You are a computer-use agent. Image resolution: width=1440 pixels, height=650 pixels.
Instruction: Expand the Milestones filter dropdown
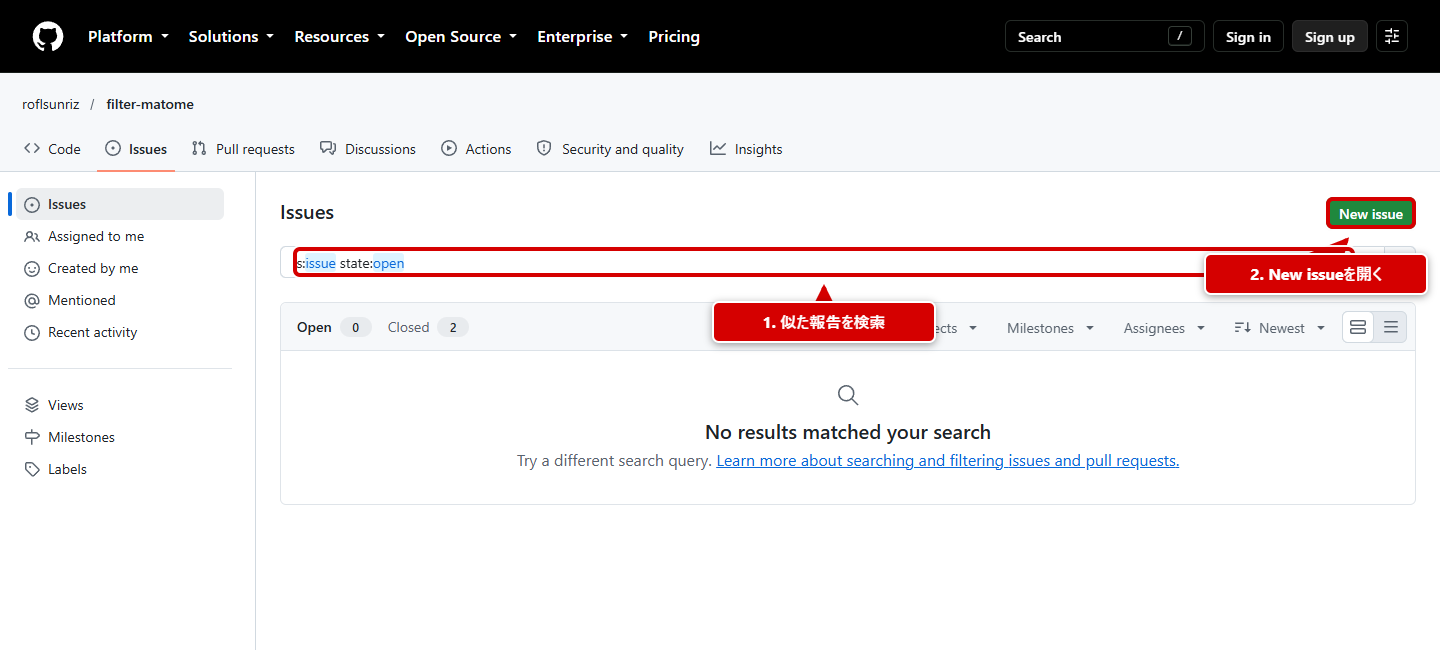[x=1050, y=328]
